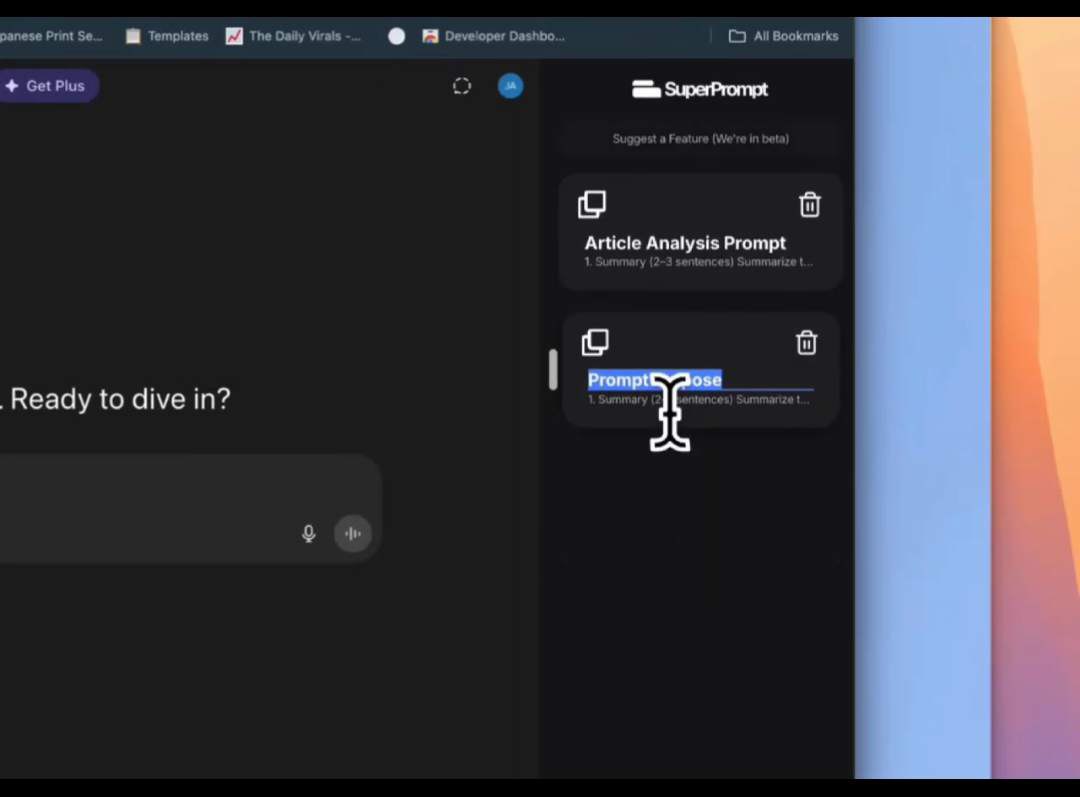Viewport: 1080px width, 797px height.
Task: Open The Daily Virals bookmark
Action: click(294, 36)
